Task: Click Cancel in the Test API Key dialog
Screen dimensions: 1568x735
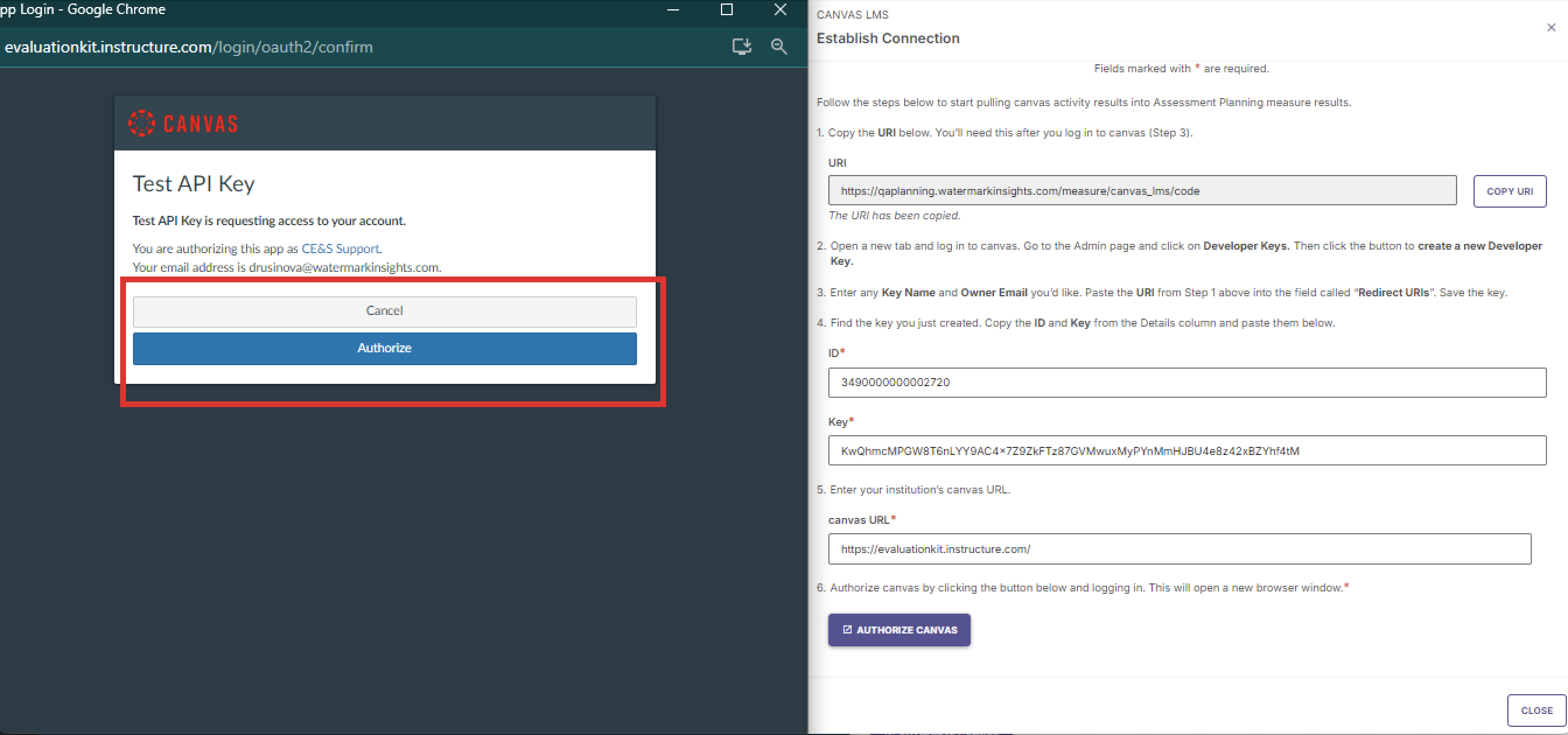Action: 384,311
